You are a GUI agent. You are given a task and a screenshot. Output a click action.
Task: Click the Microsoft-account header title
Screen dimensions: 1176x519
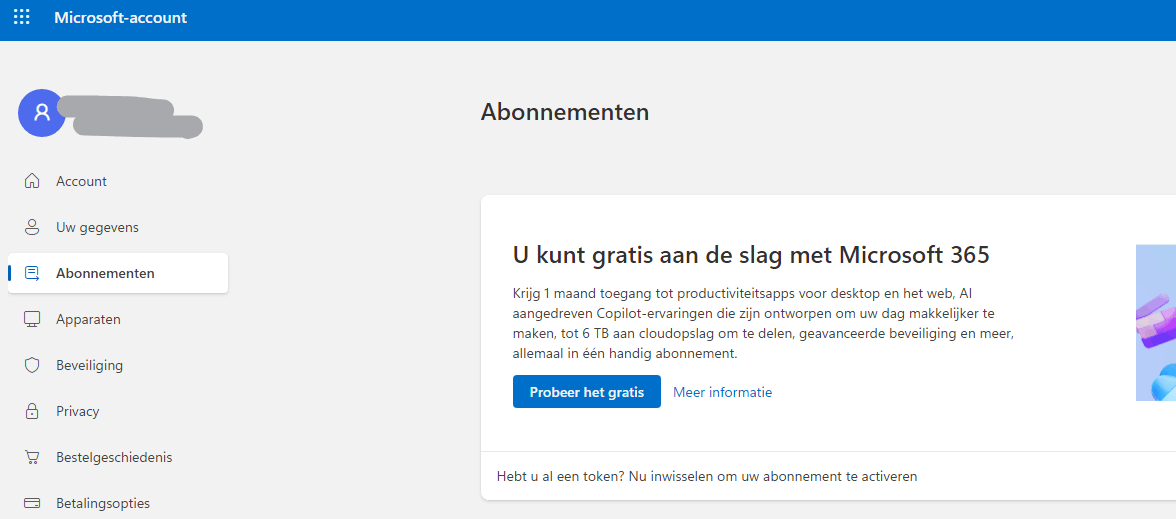pos(121,17)
